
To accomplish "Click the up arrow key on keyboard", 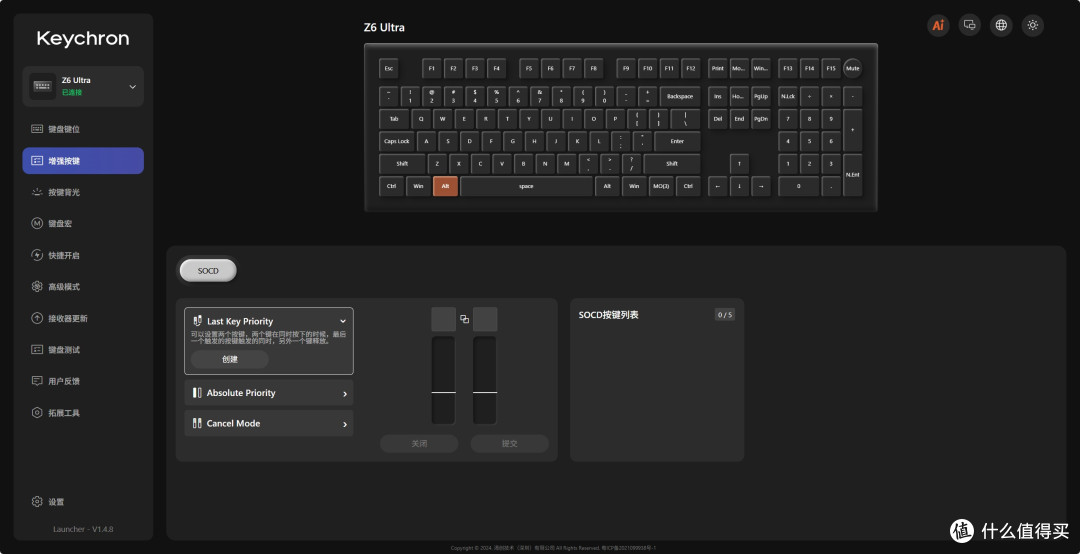I will coord(739,164).
